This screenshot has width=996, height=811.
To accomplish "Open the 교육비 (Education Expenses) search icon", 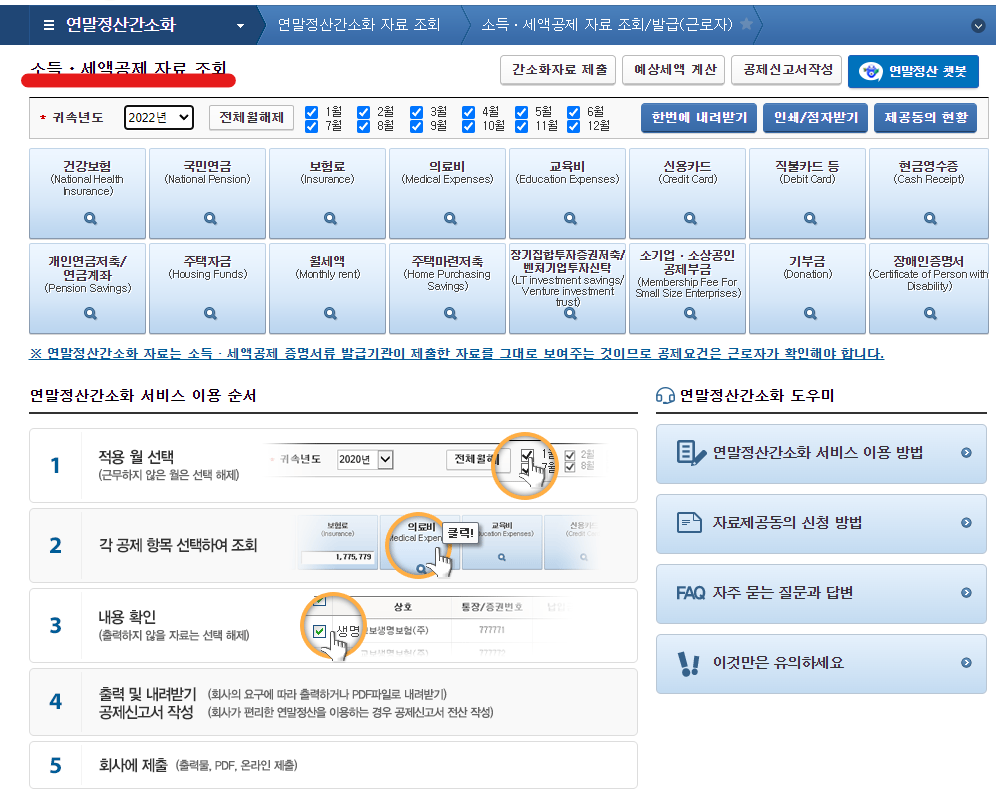I will pyautogui.click(x=567, y=218).
